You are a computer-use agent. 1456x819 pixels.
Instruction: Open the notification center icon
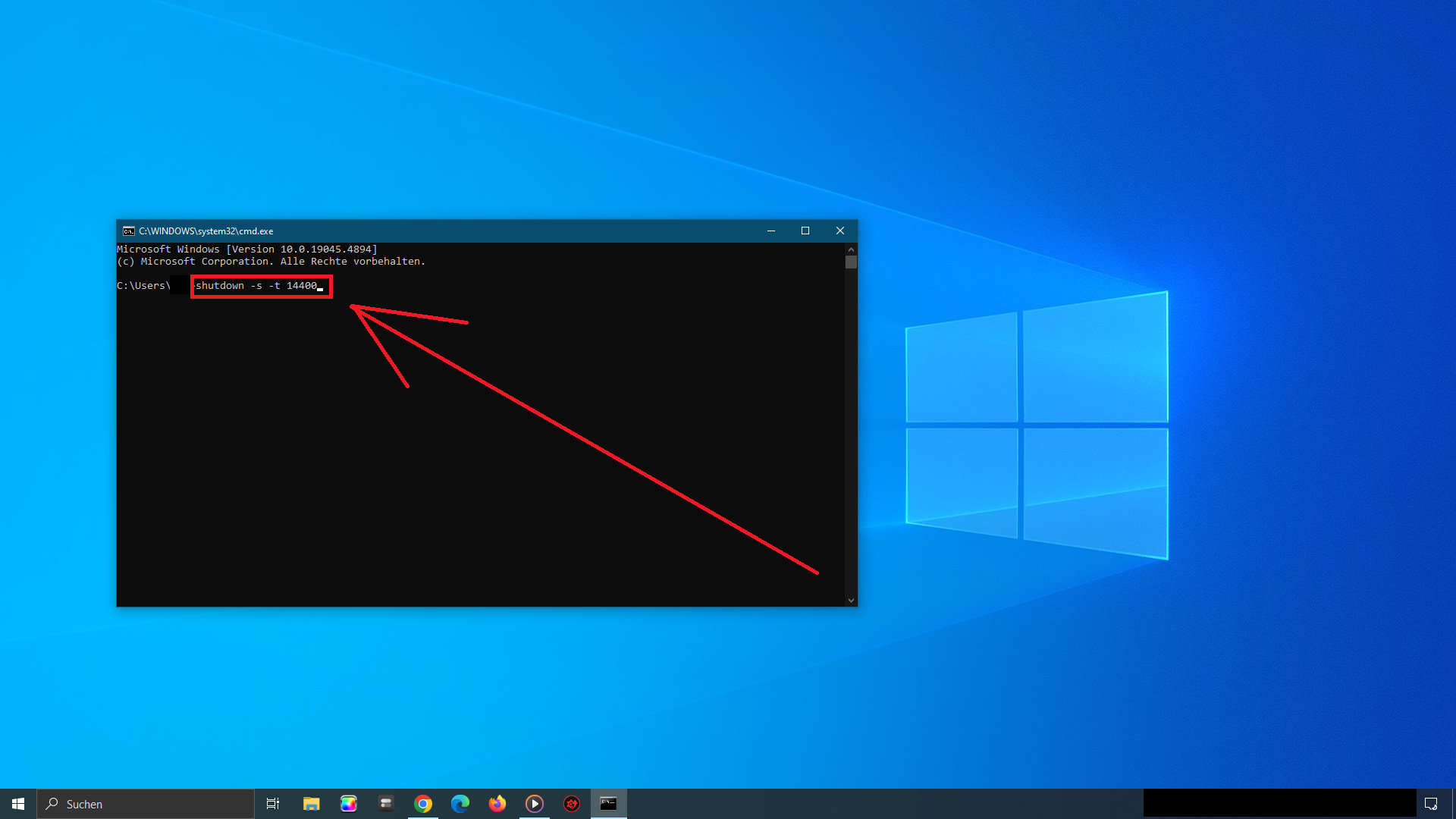tap(1431, 804)
